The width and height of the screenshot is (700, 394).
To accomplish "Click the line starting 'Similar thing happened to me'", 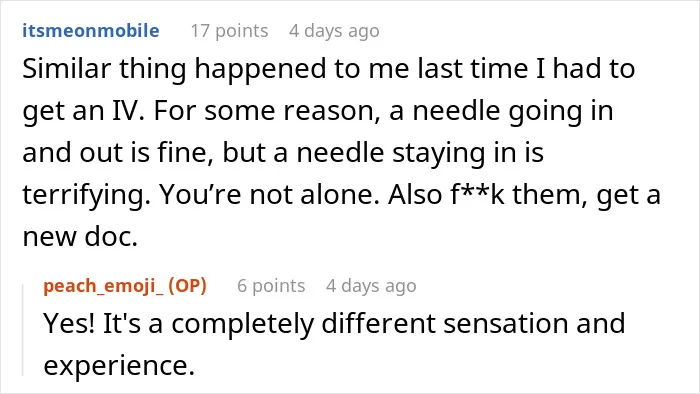I will pyautogui.click(x=329, y=69).
